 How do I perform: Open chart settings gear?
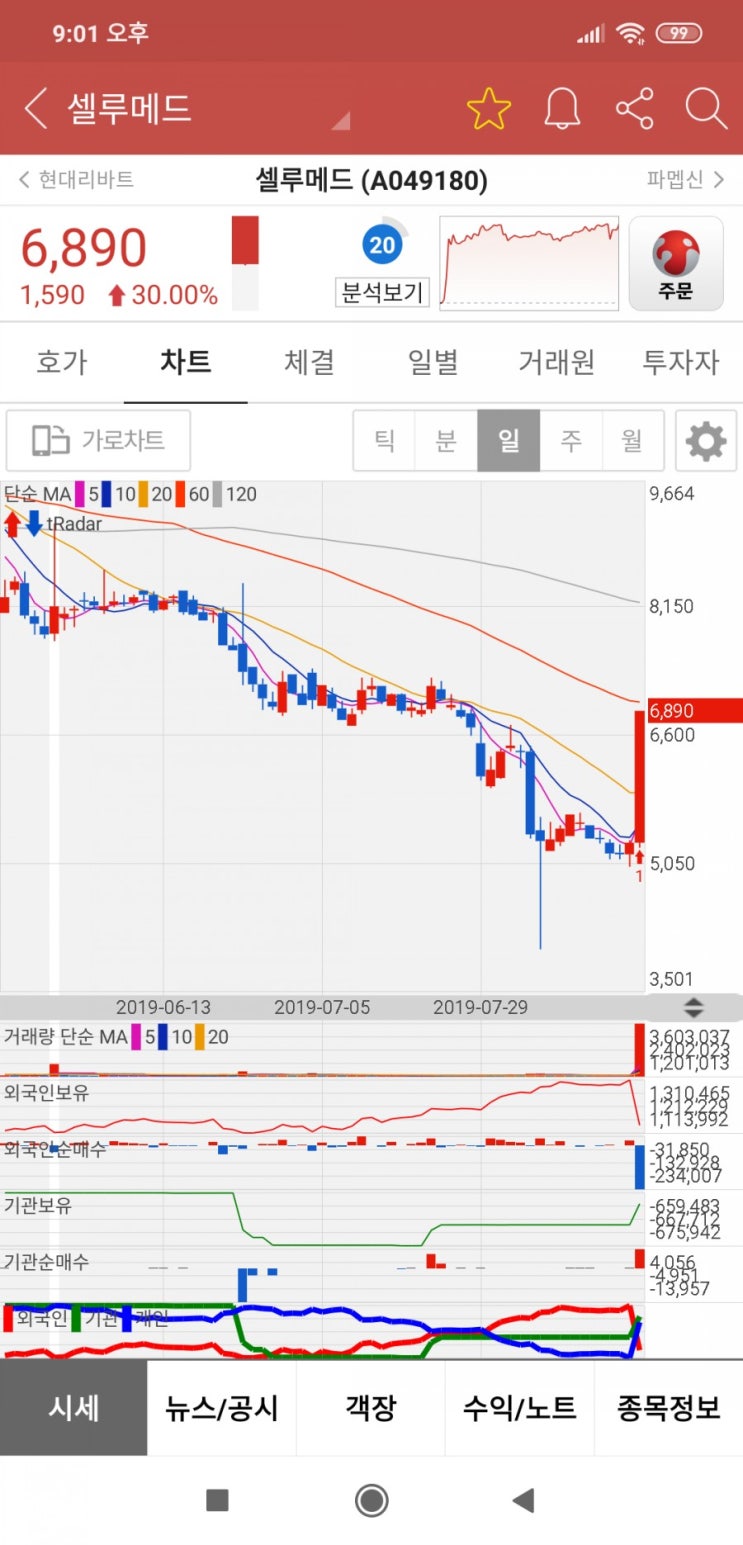tap(706, 440)
